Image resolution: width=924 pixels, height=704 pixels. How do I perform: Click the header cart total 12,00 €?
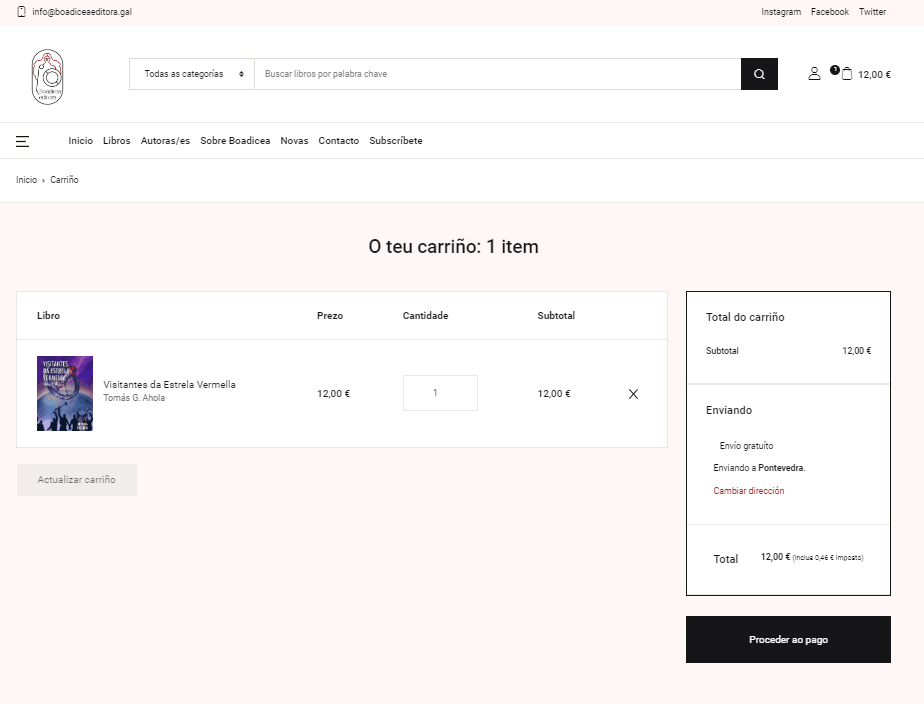(874, 75)
